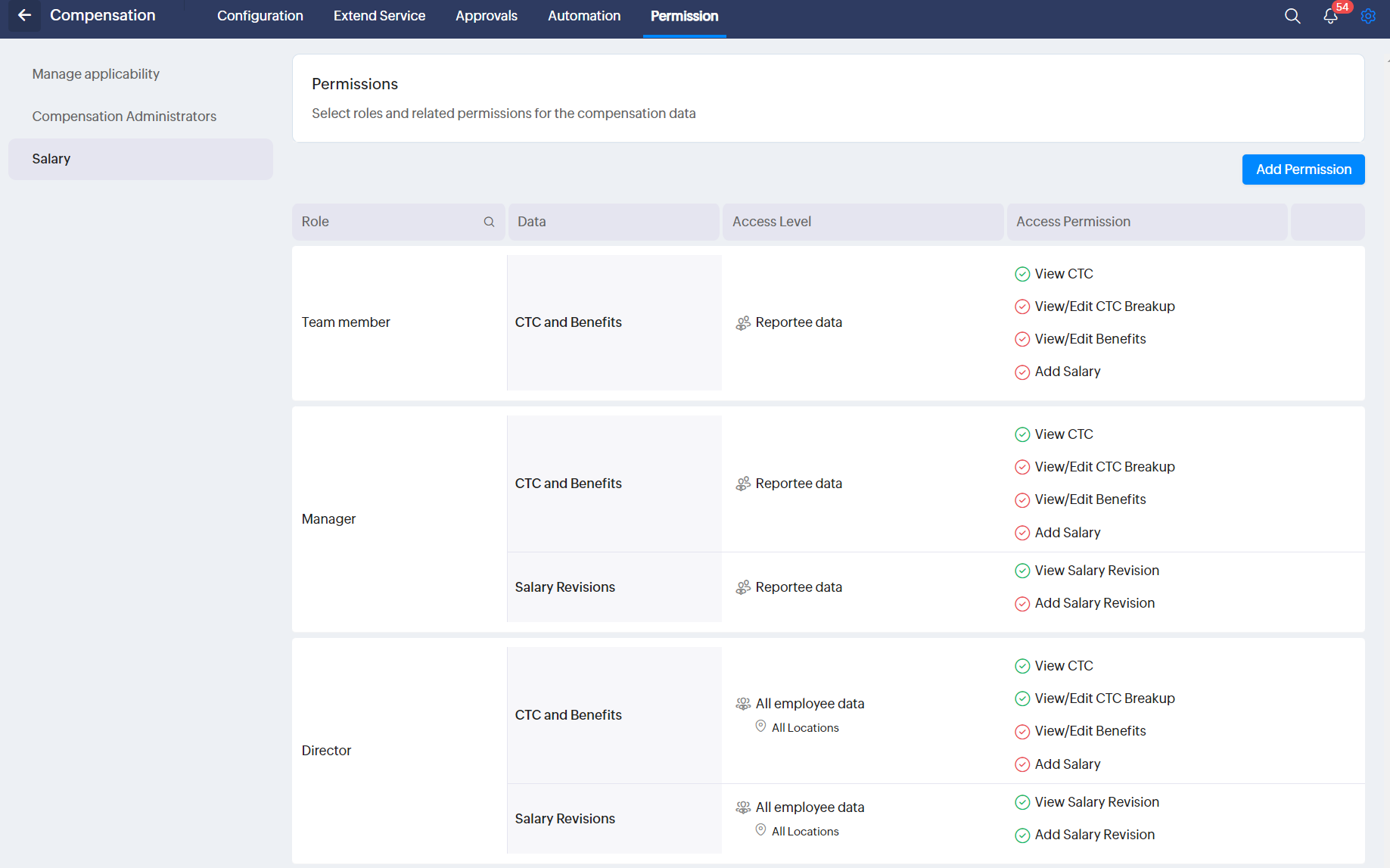Screen dimensions: 1390x868
Task: Click All Locations pin icon under Director Salary Revisions
Action: coord(760,830)
